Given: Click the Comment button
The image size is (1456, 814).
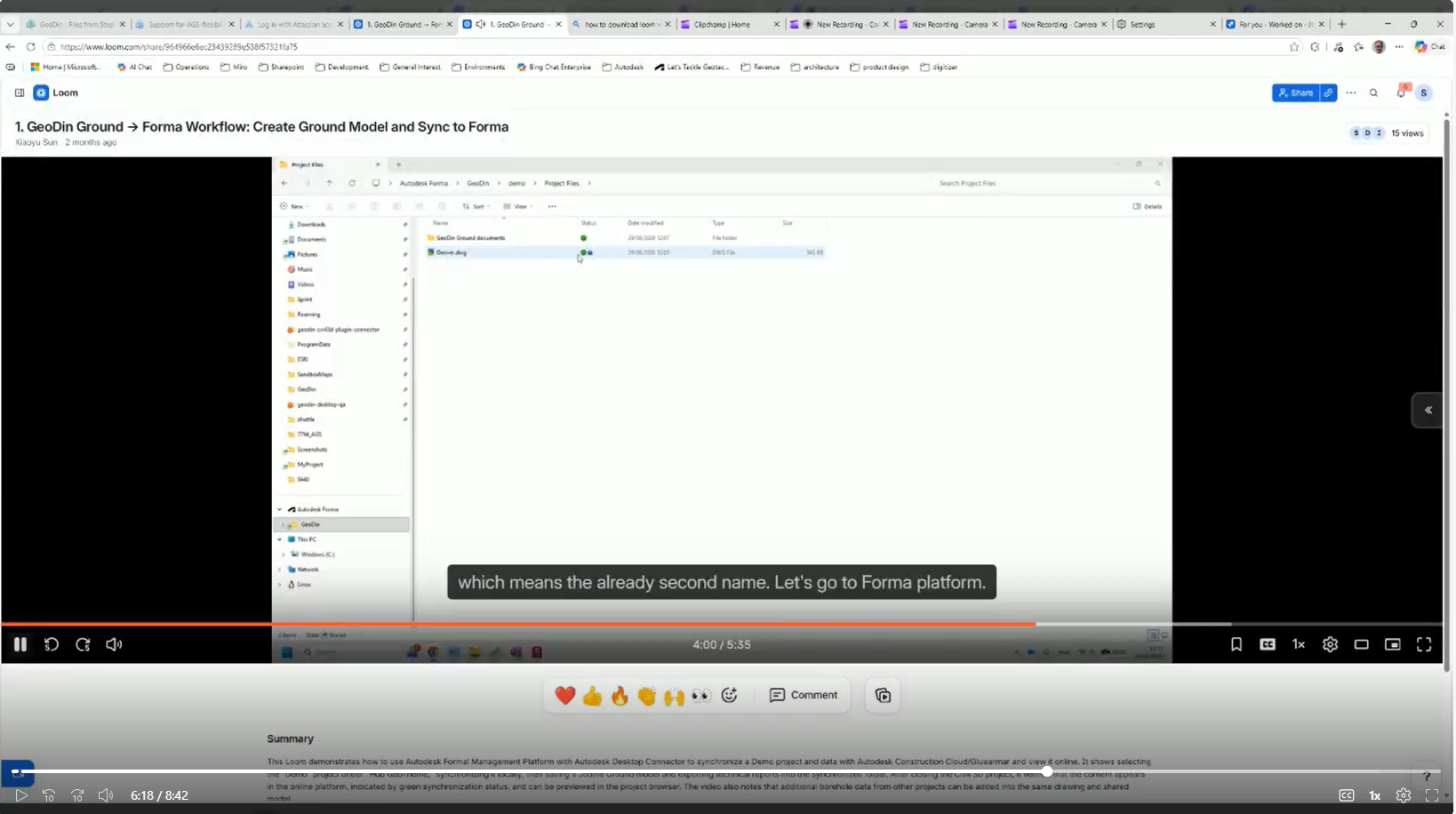Looking at the screenshot, I should click(804, 695).
